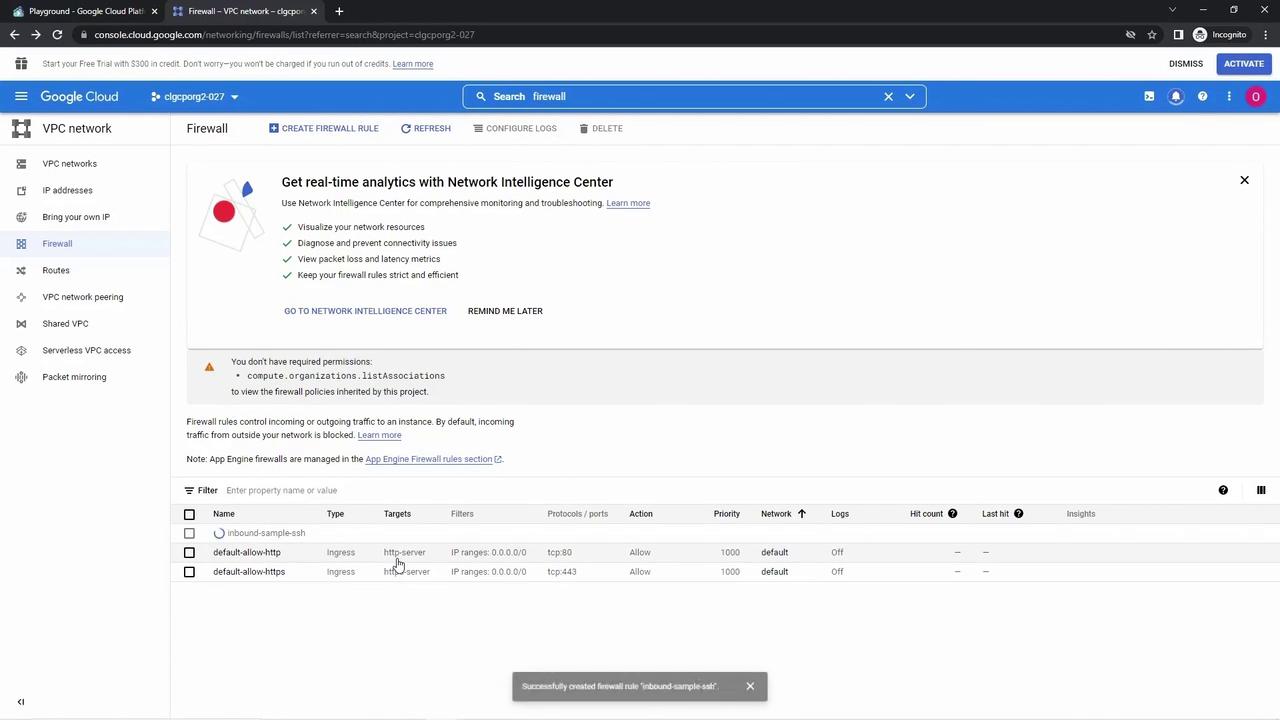Screen dimensions: 1280x720
Task: Click the search field containing firewall
Action: 694,97
